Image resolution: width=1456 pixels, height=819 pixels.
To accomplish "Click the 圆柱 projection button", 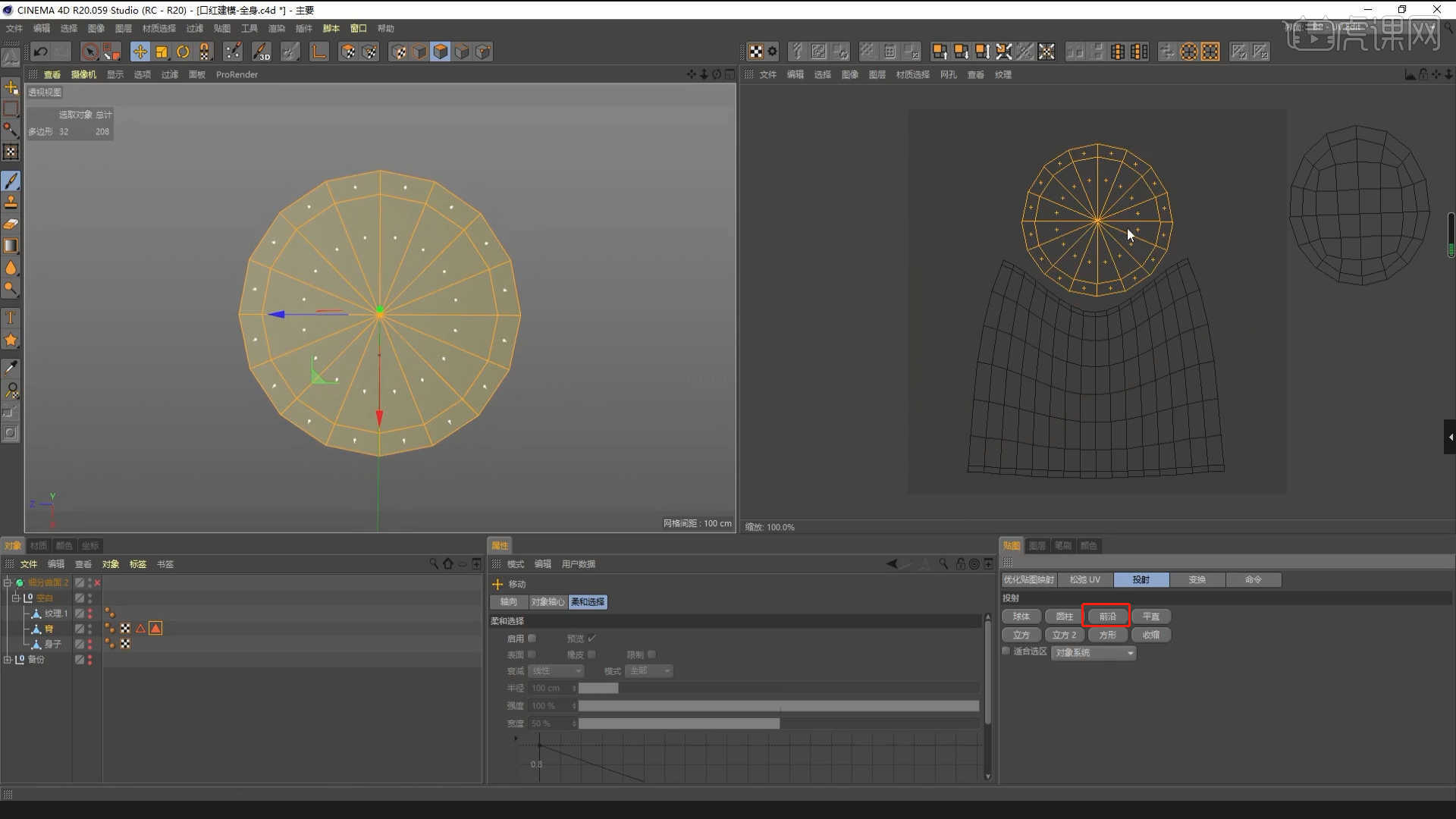I will pyautogui.click(x=1064, y=617).
